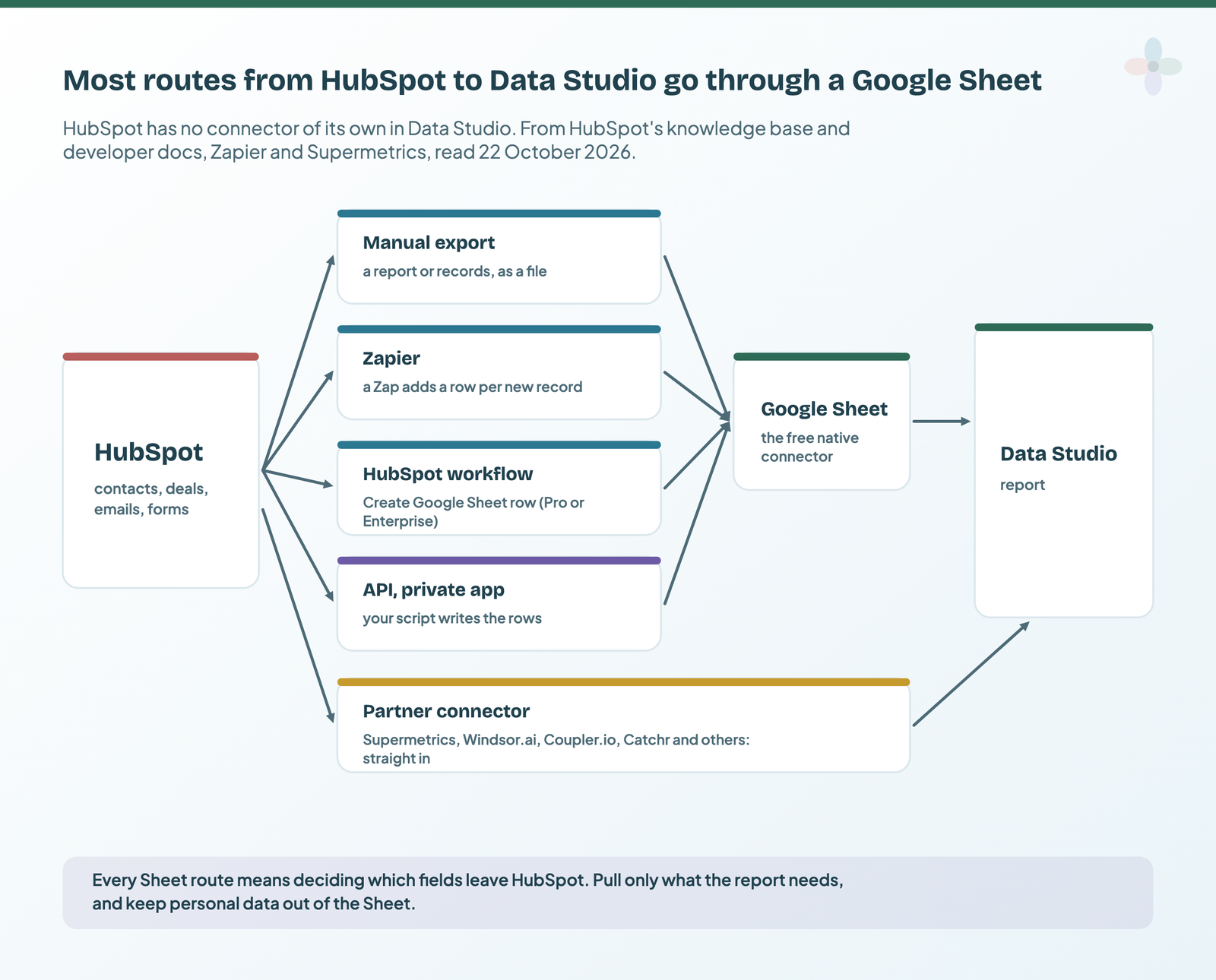Select the 'API, private app' heading

(433, 590)
